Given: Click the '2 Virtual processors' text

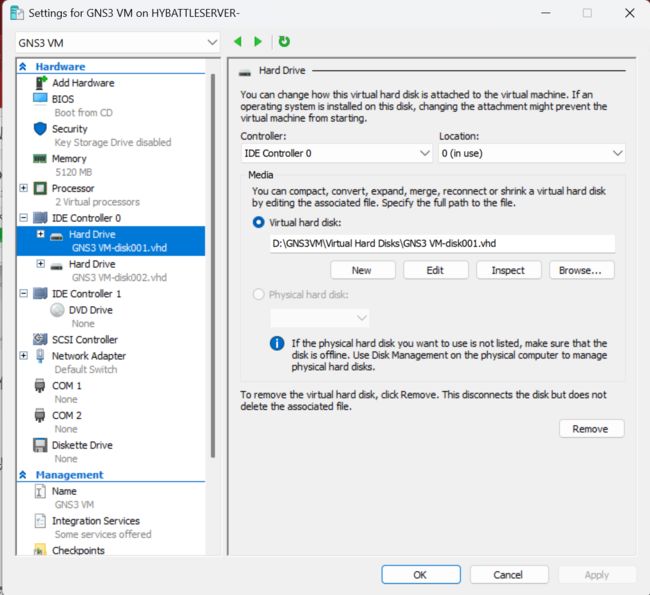Looking at the screenshot, I should (x=97, y=202).
